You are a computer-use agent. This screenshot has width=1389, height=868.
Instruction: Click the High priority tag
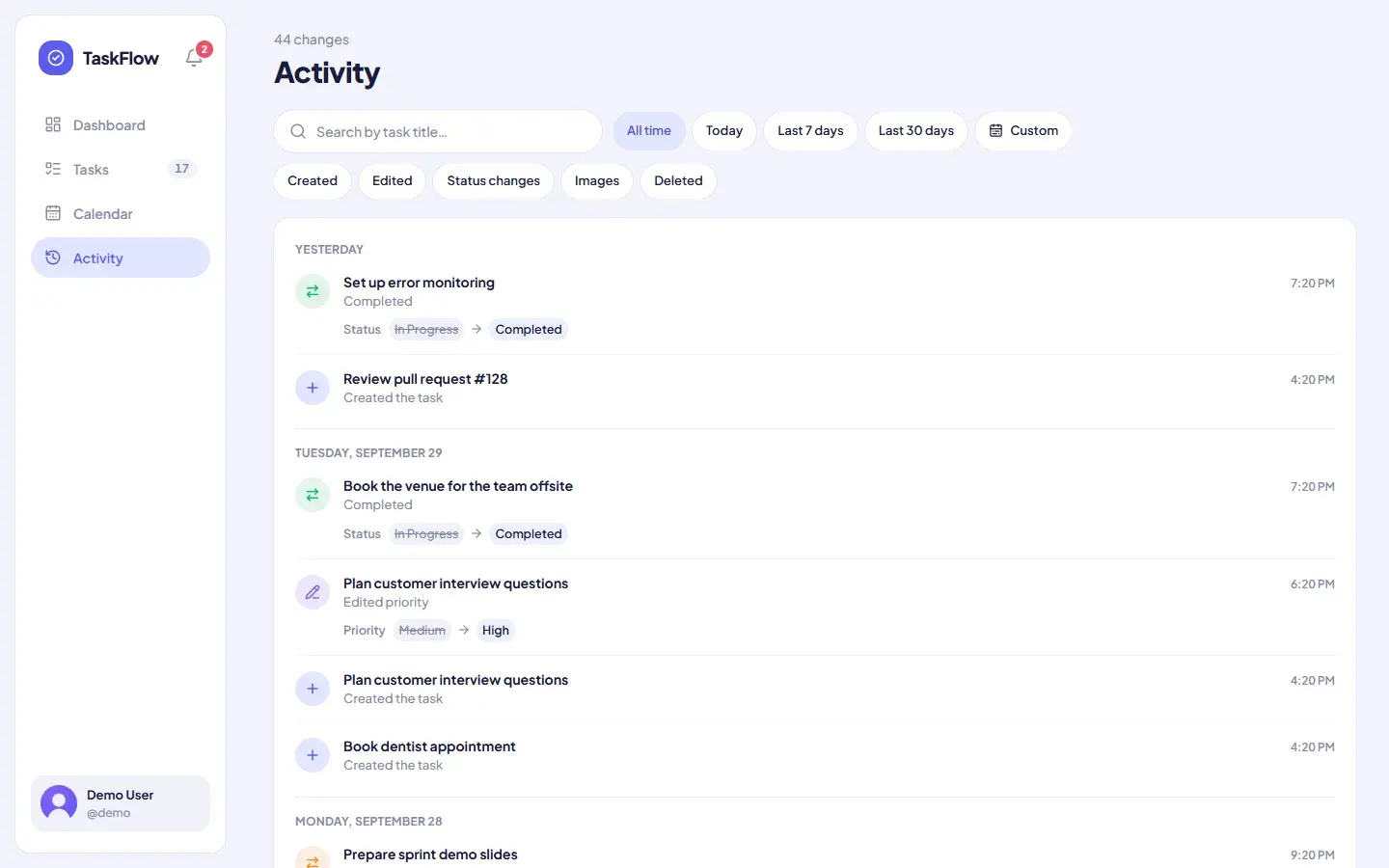pyautogui.click(x=496, y=630)
